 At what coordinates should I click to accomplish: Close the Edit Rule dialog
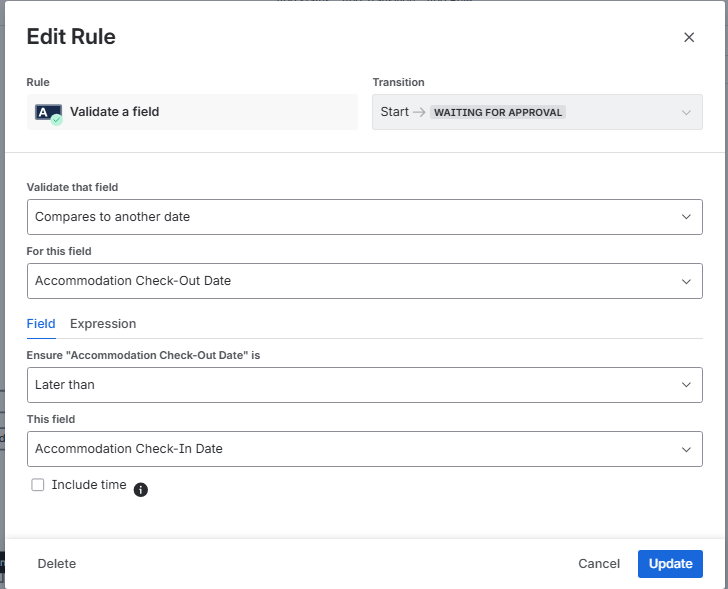click(x=689, y=37)
